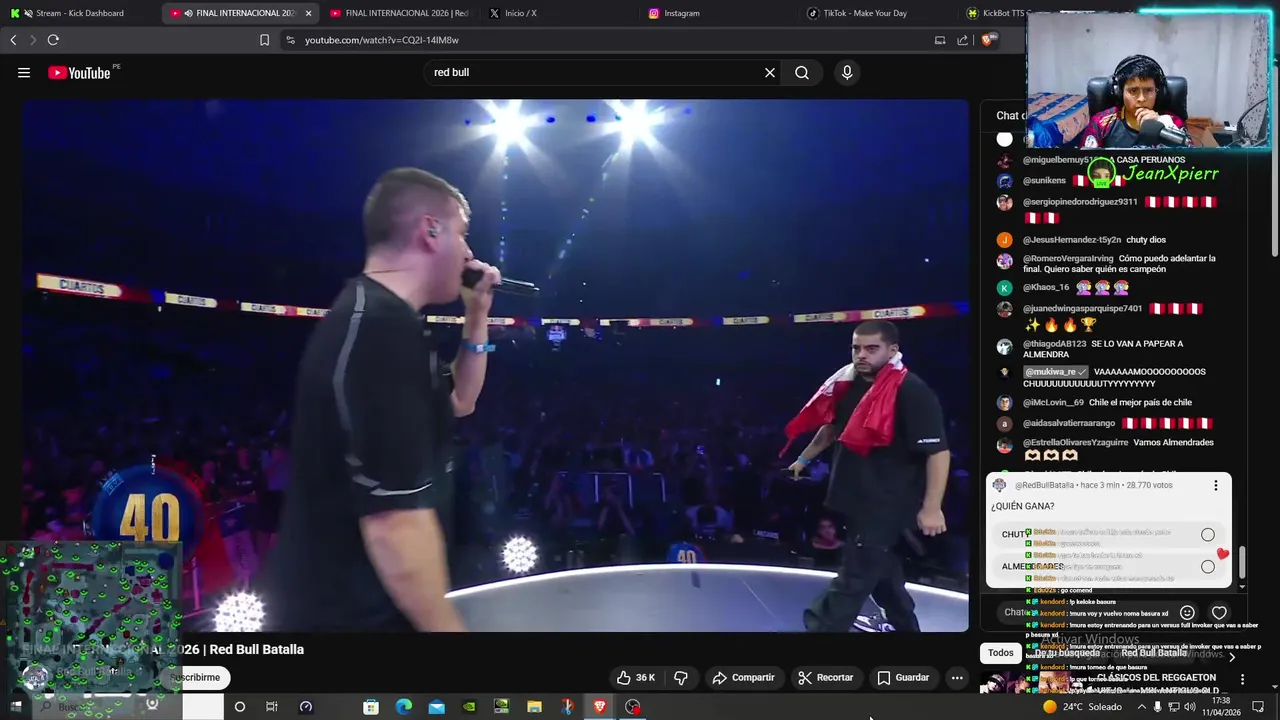
Task: Switch to the KickBot TTS tab
Action: point(995,13)
